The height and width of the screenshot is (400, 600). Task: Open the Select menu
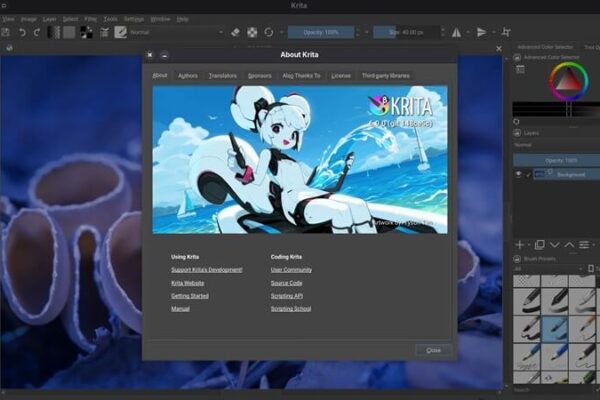70,19
